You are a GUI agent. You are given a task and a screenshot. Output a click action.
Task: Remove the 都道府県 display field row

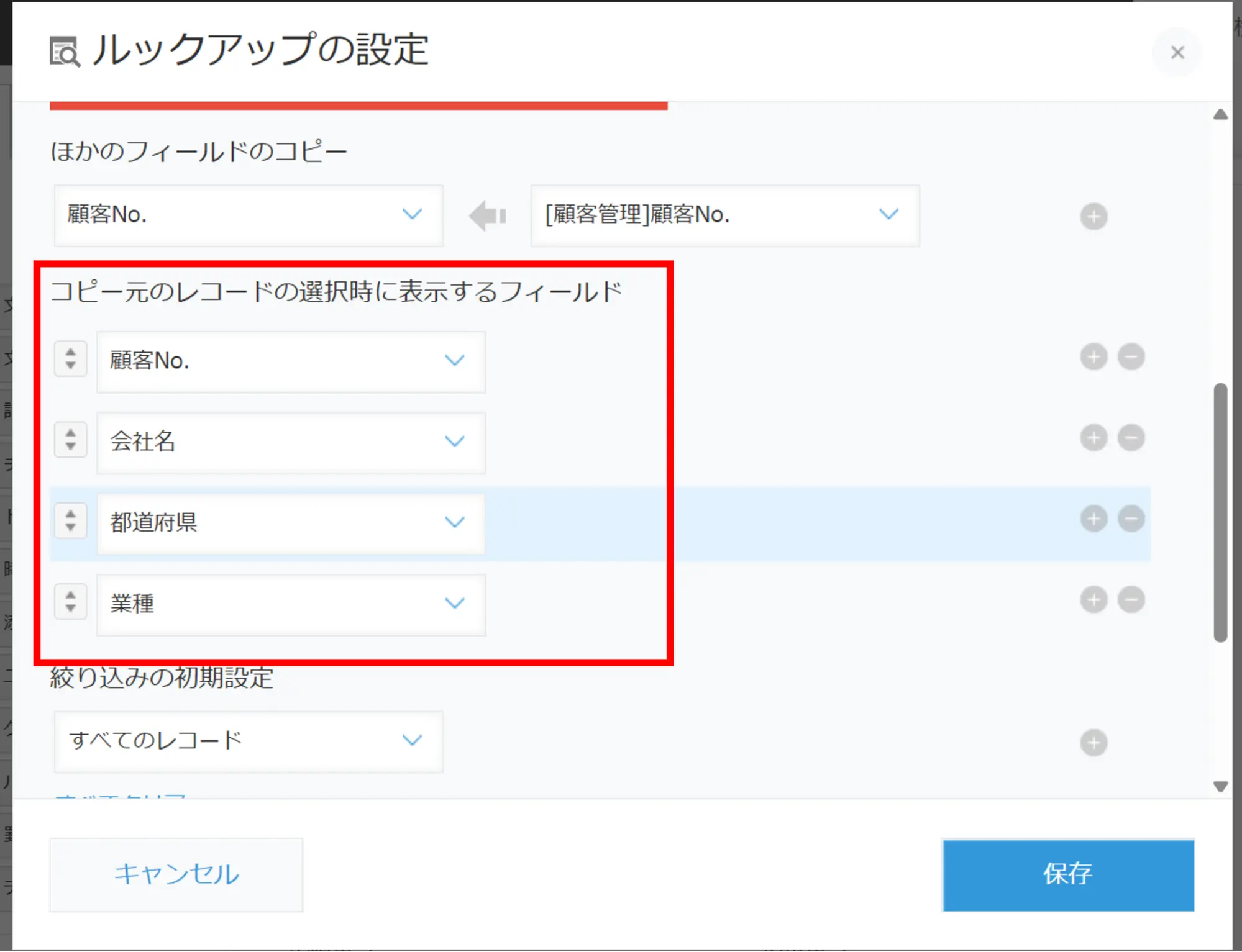tap(1131, 519)
